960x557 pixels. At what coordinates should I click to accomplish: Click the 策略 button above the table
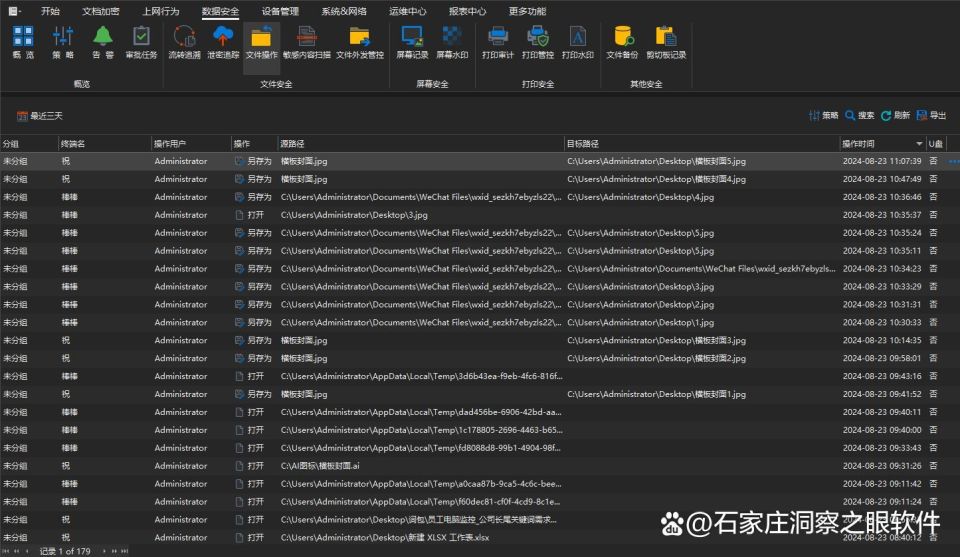click(x=823, y=115)
